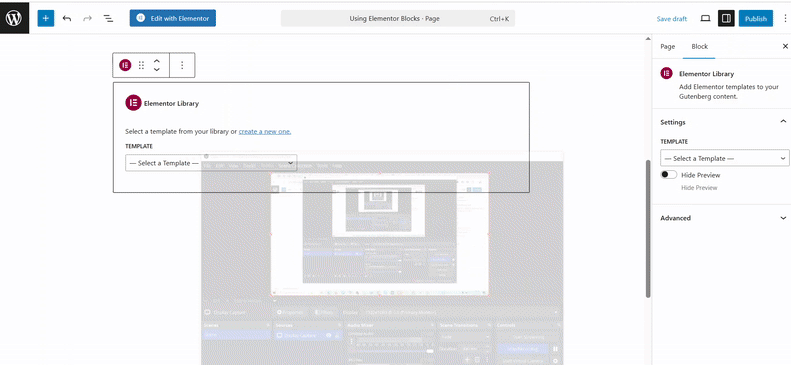The image size is (791, 365).
Task: Switch to the Block tab
Action: point(699,46)
